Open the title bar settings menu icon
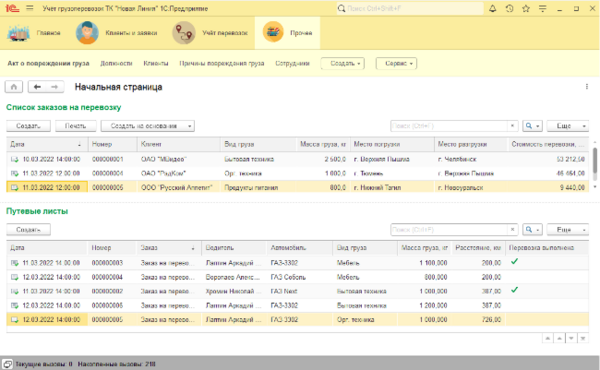 [543, 8]
